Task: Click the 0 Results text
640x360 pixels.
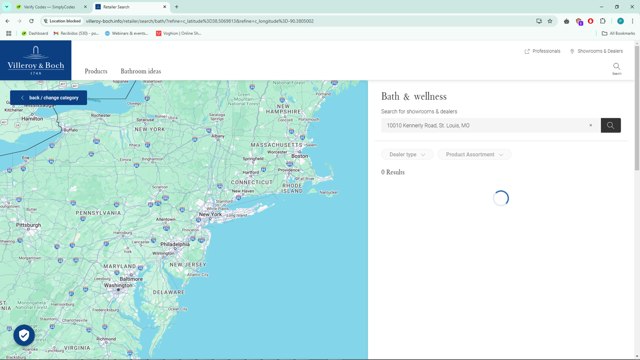Action: [393, 172]
